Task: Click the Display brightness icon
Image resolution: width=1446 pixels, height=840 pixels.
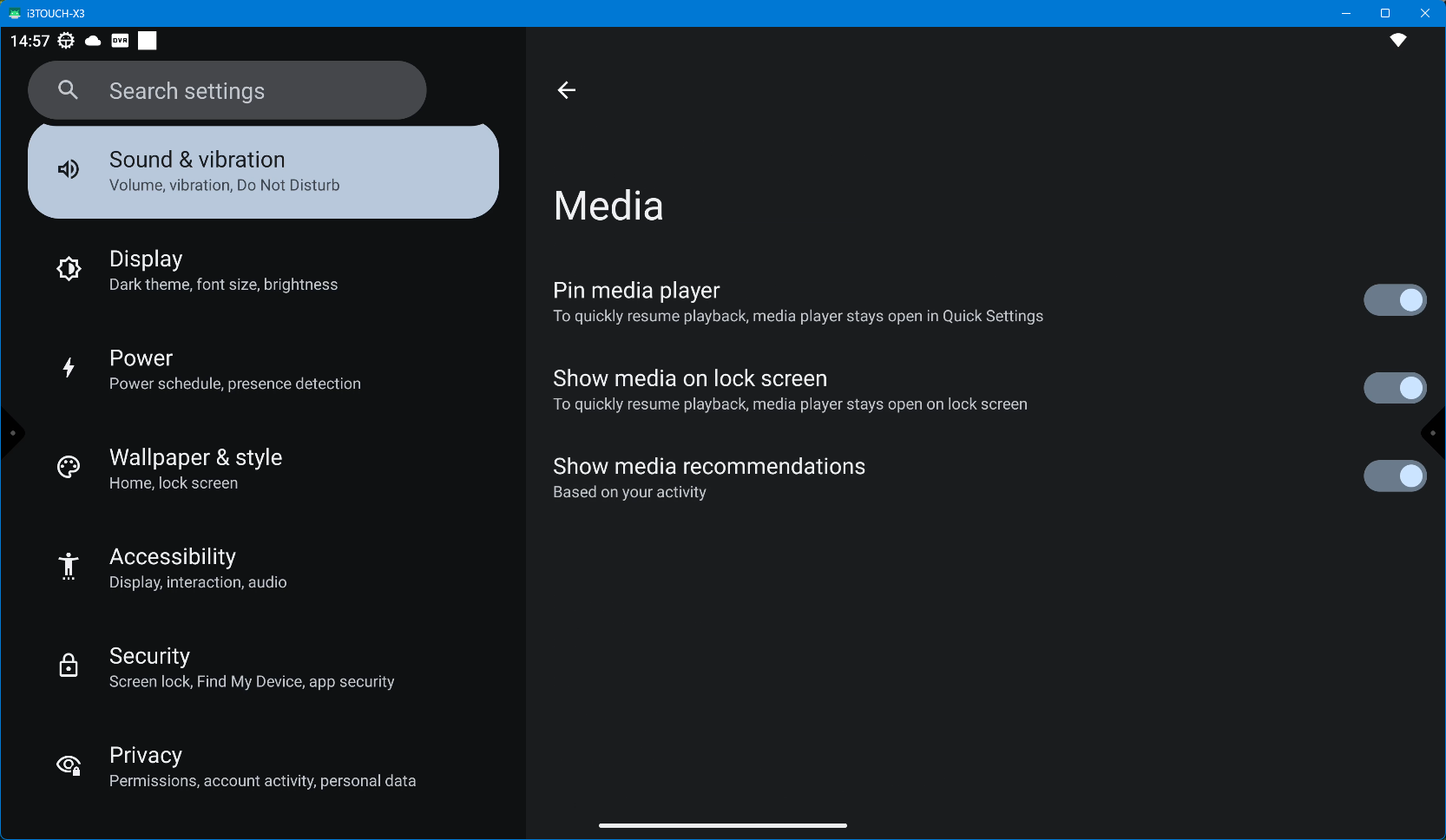Action: pyautogui.click(x=69, y=269)
